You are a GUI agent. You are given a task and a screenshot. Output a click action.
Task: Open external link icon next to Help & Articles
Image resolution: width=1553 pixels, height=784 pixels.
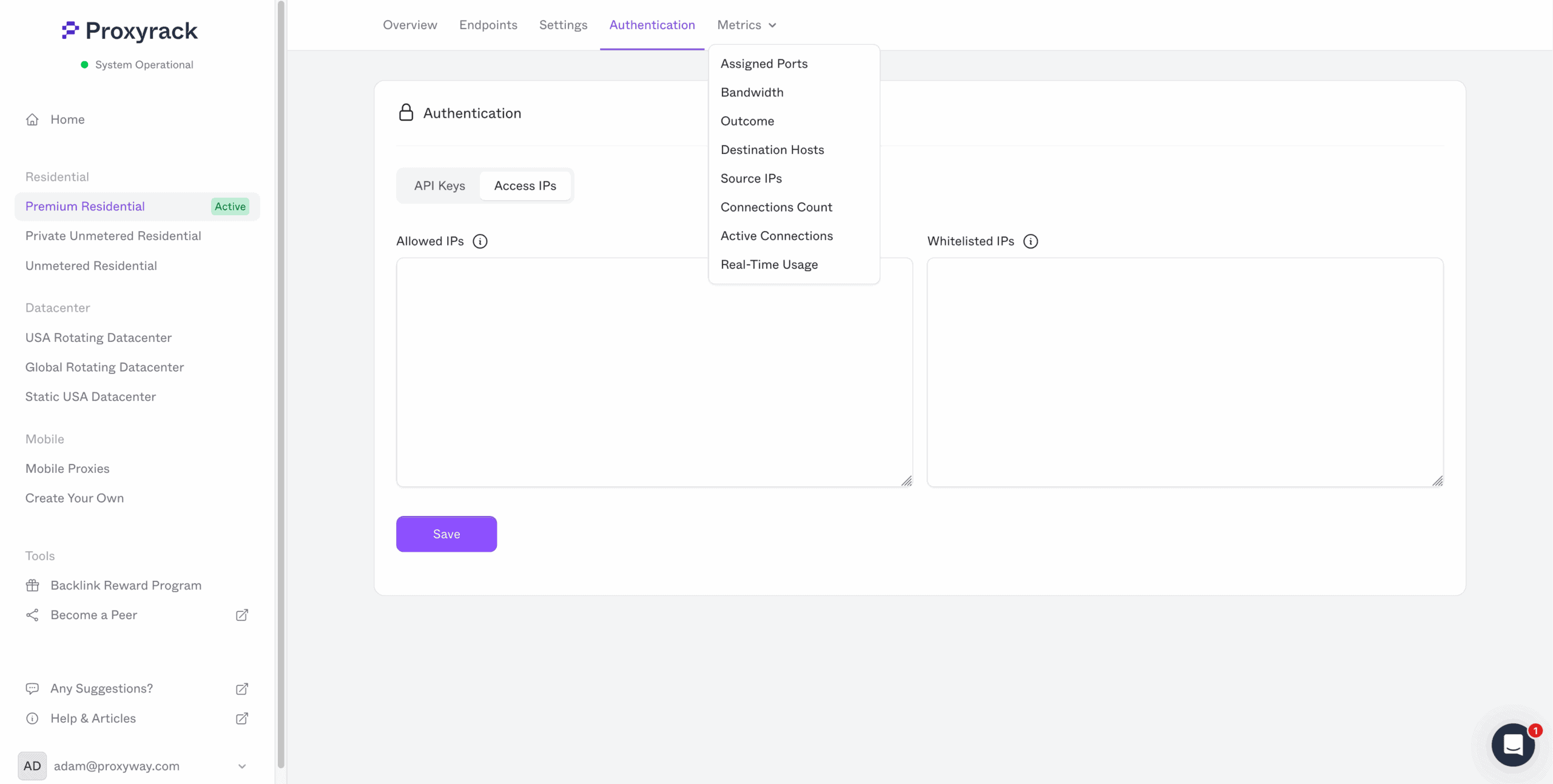tap(241, 719)
